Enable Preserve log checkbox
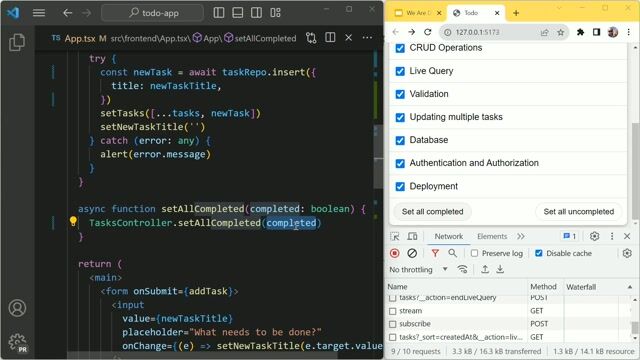This screenshot has width=640, height=360. click(474, 253)
